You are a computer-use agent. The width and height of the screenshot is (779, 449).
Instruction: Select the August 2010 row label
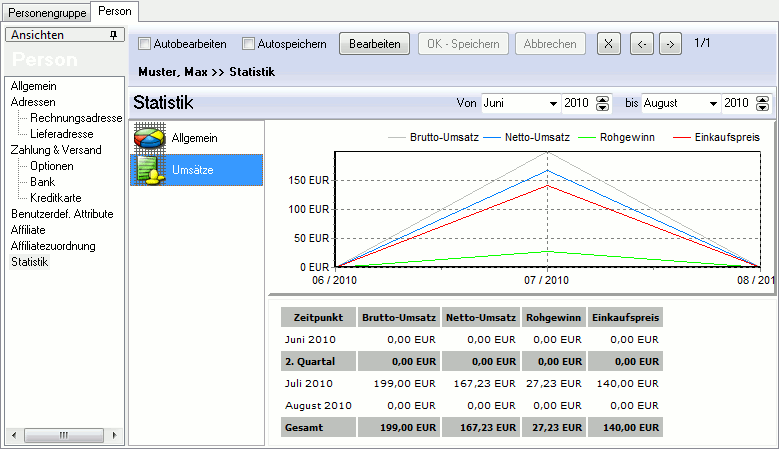(318, 406)
